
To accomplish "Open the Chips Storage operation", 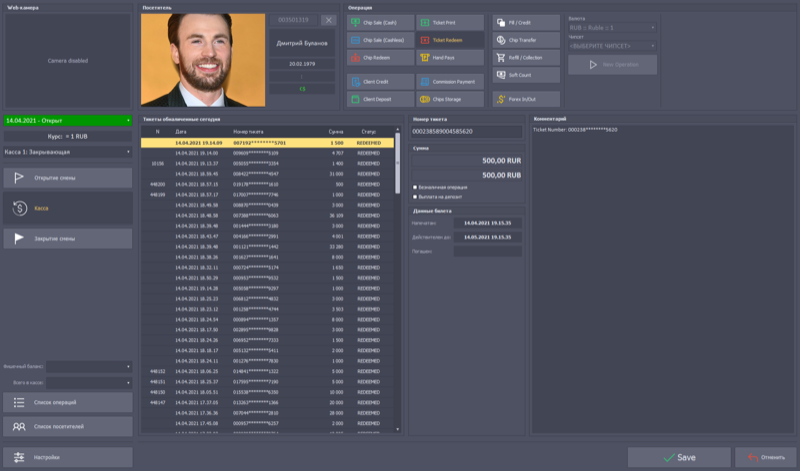I will pos(427,99).
